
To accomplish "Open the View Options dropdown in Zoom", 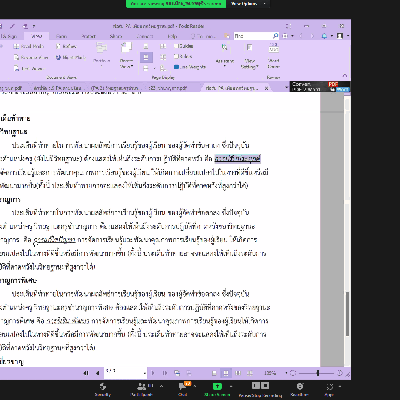I will click(x=248, y=4).
